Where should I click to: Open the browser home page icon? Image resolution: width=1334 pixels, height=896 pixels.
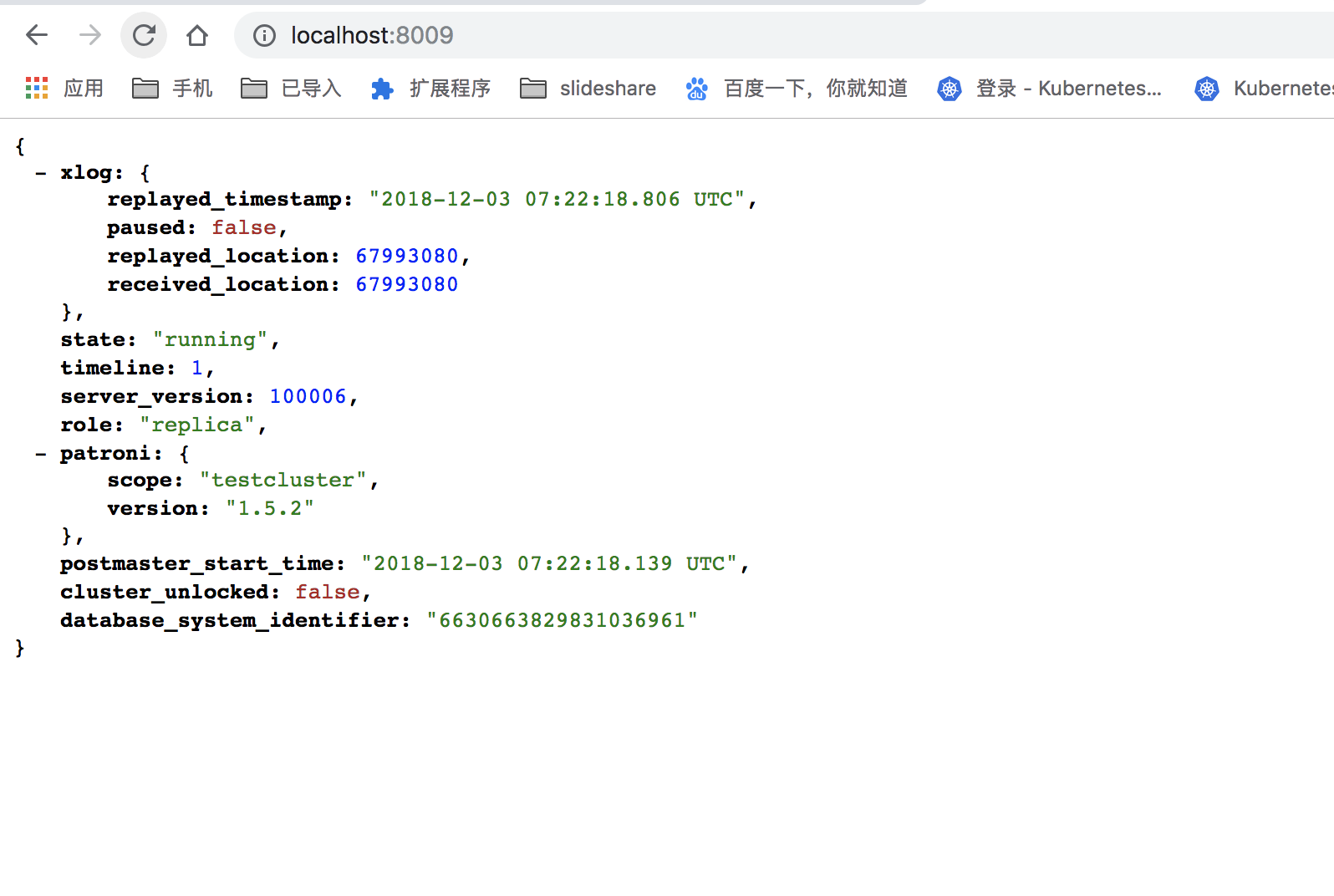(x=197, y=35)
